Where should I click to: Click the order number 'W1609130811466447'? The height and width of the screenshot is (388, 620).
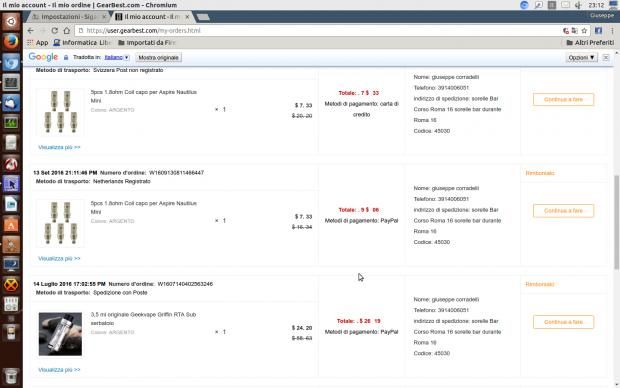tap(176, 173)
